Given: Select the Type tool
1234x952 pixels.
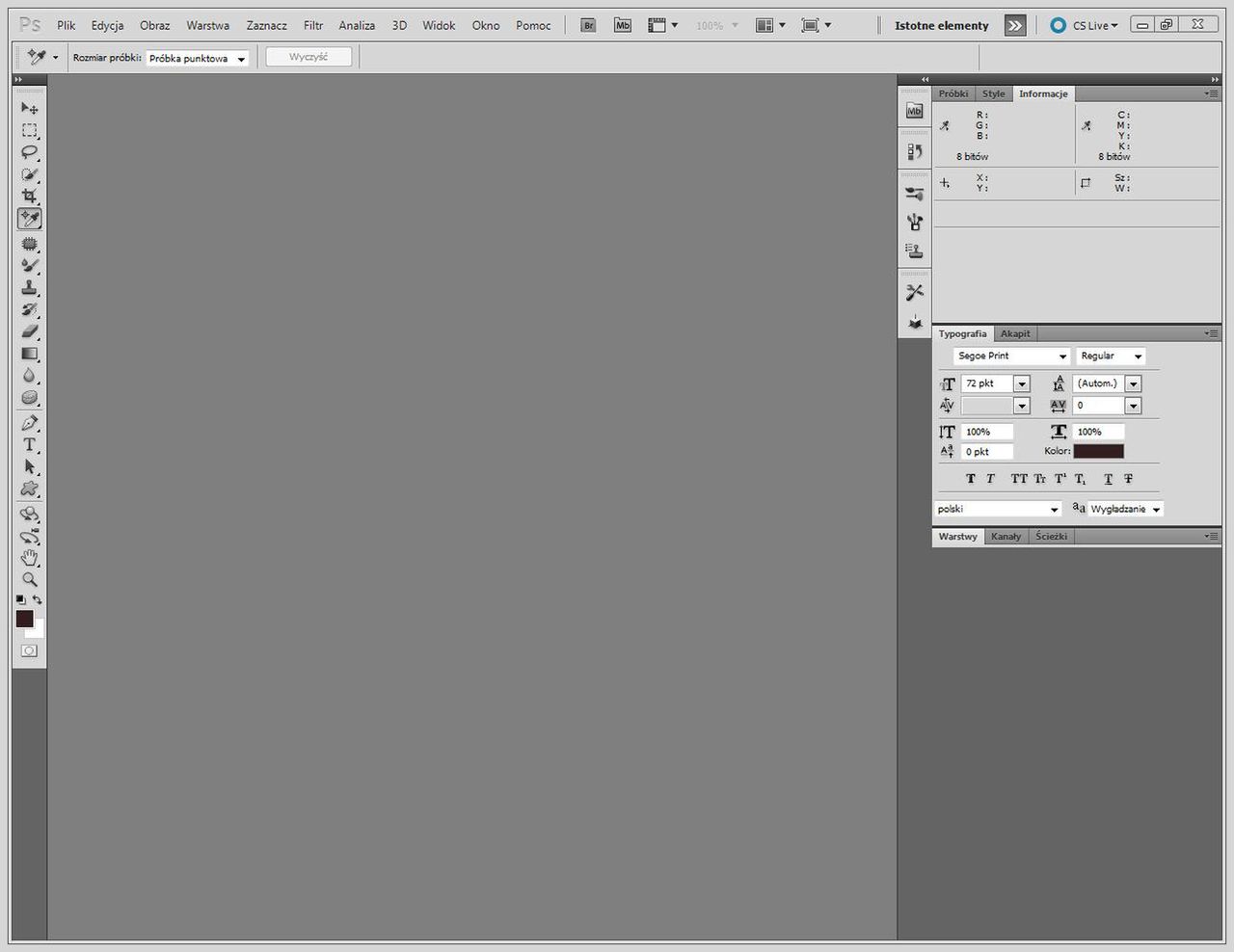Looking at the screenshot, I should [30, 445].
